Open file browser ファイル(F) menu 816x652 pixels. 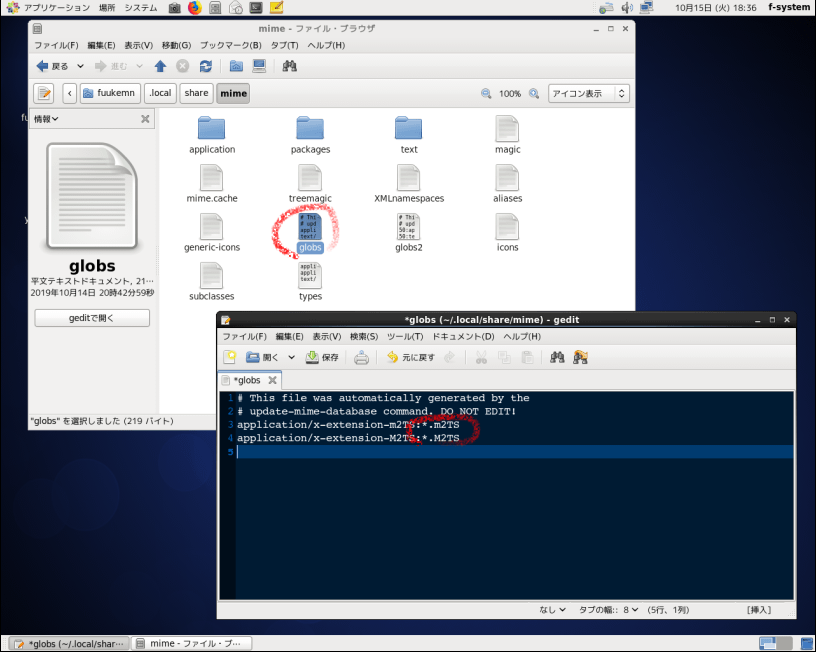[56, 45]
